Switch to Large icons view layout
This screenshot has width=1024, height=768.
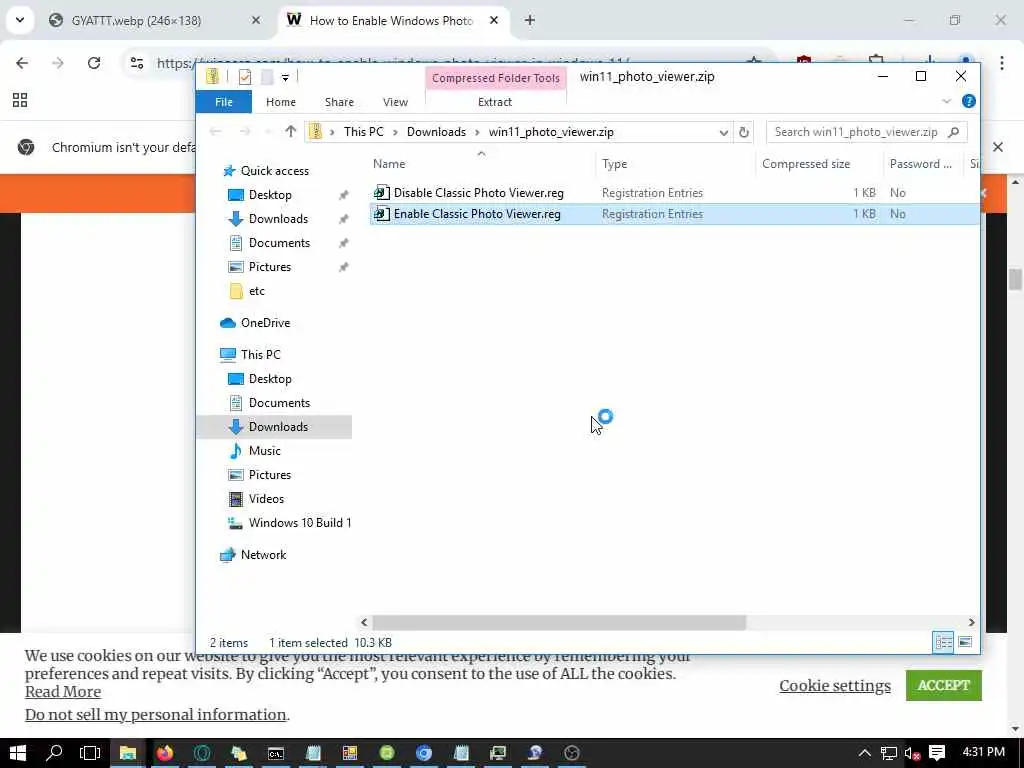(x=965, y=643)
